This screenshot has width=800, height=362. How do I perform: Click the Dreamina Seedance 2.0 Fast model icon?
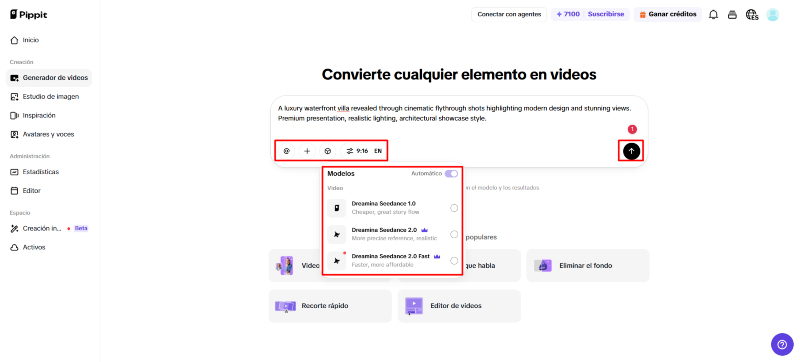[x=337, y=261]
